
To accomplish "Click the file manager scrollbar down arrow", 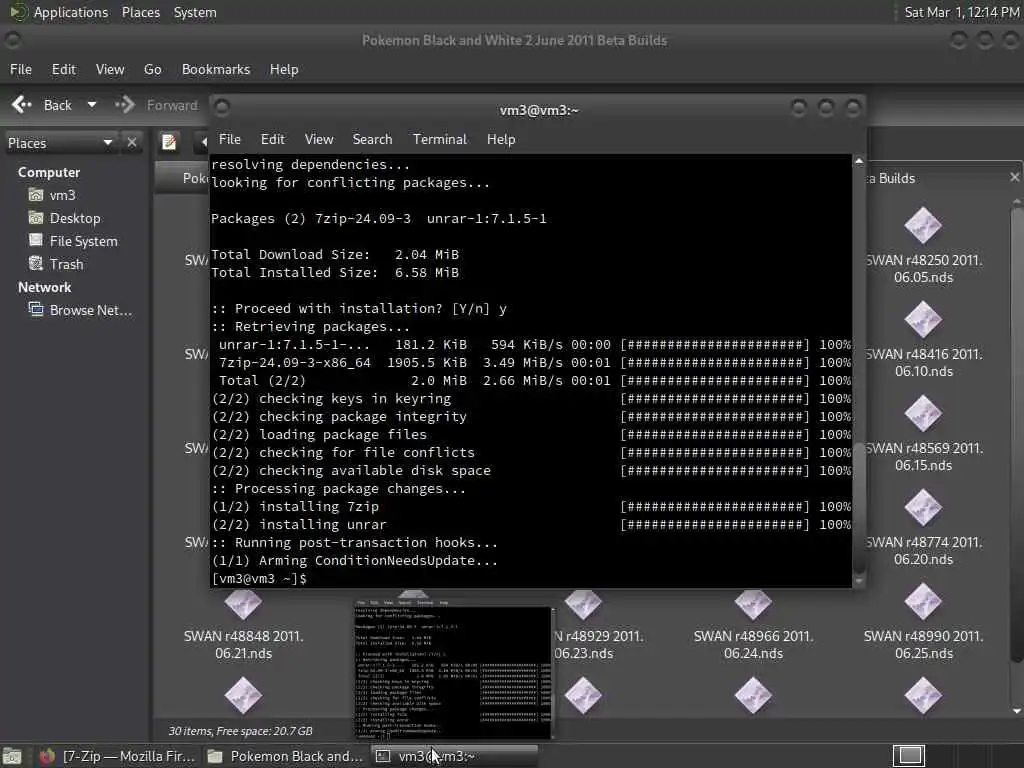I will [1016, 711].
